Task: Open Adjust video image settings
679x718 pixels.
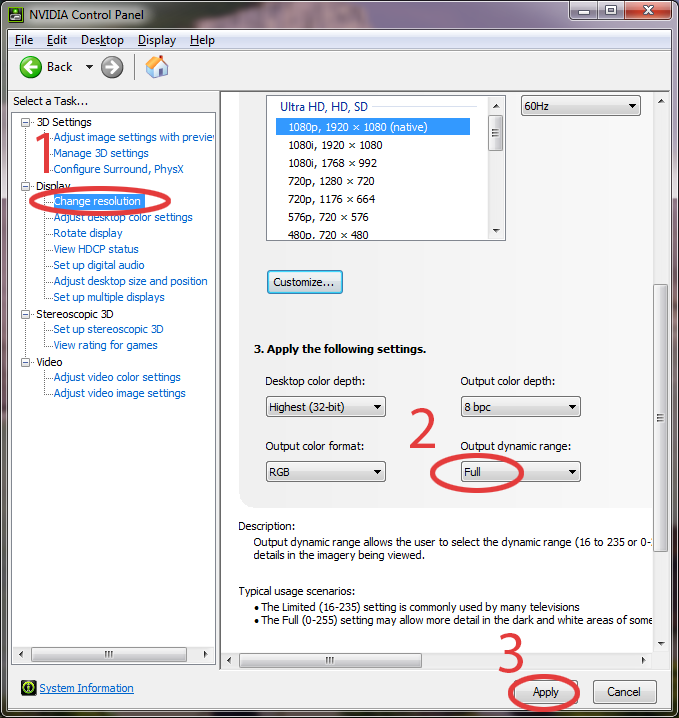Action: 119,393
